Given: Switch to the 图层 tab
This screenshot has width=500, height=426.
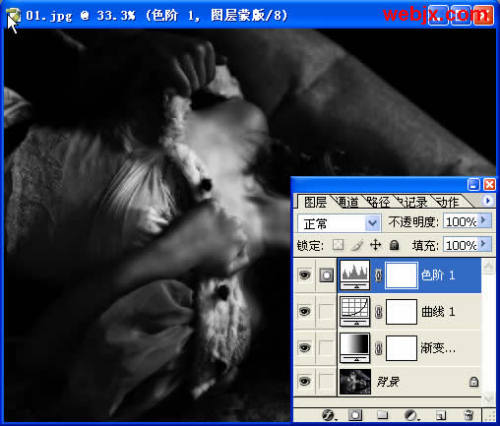Looking at the screenshot, I should [x=315, y=202].
